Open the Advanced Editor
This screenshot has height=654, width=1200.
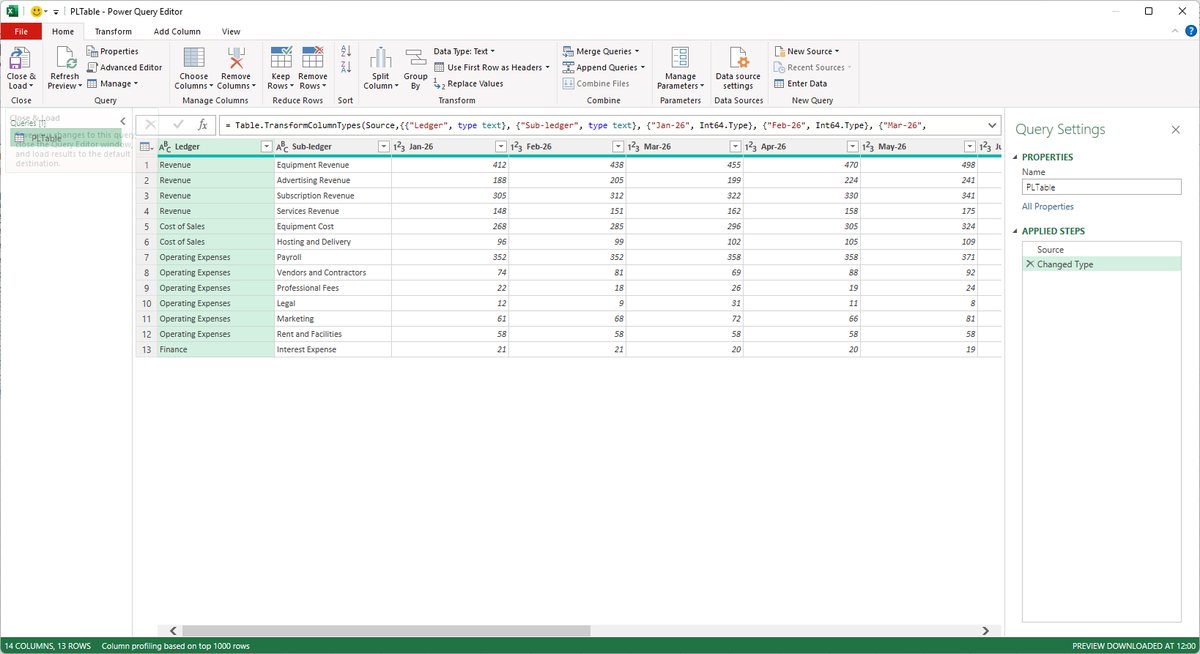[124, 67]
